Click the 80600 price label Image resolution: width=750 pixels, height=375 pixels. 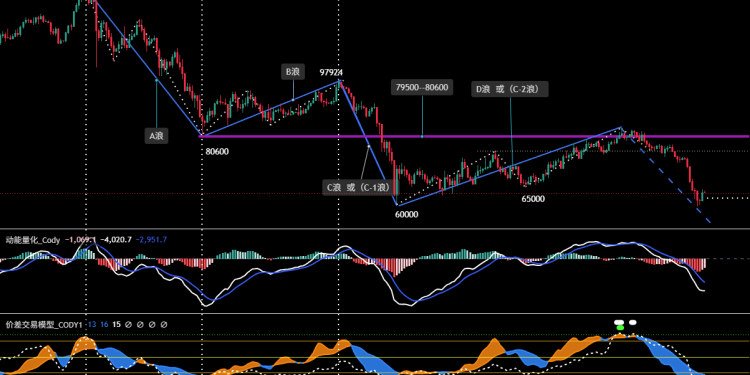point(217,152)
